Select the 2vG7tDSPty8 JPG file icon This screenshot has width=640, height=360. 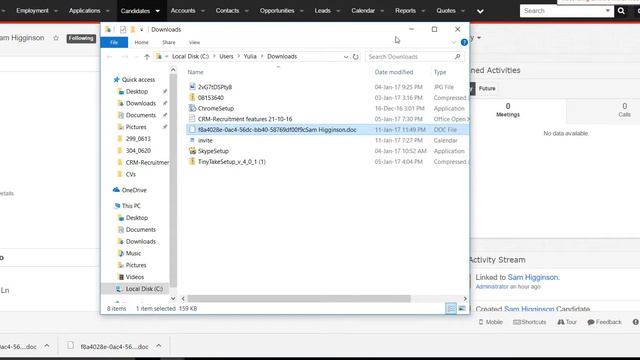point(192,87)
